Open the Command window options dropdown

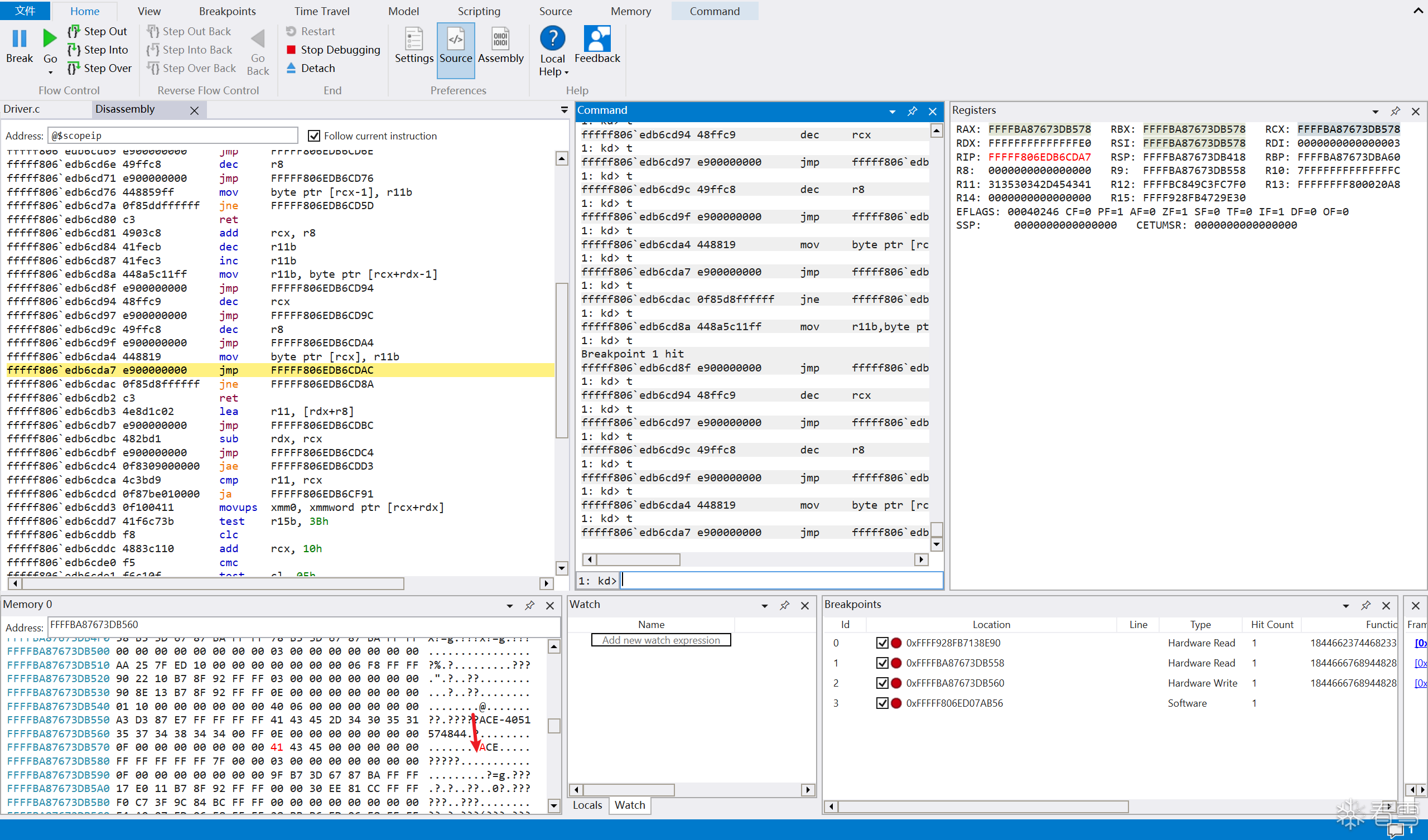pyautogui.click(x=893, y=111)
